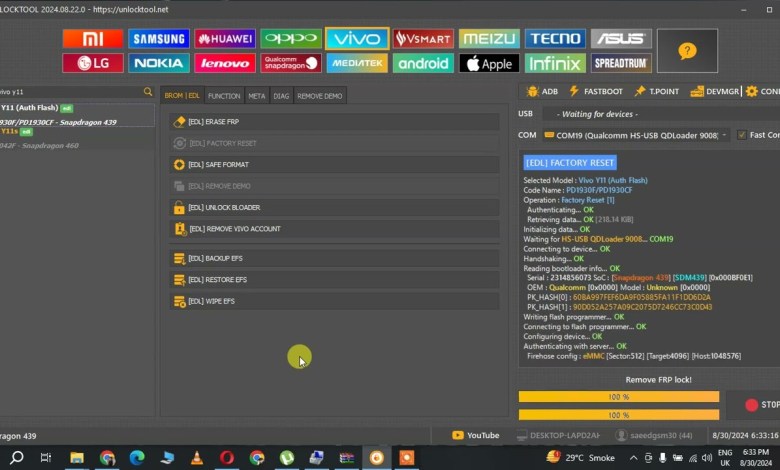
Task: Expand the COM port dropdown
Action: click(724, 135)
